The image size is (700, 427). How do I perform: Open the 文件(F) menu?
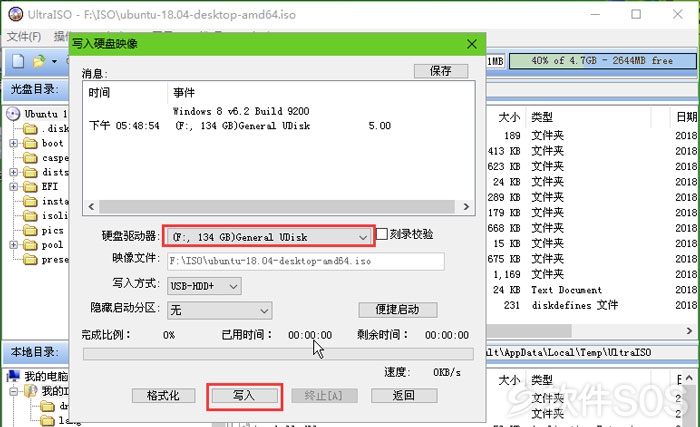pyautogui.click(x=24, y=37)
